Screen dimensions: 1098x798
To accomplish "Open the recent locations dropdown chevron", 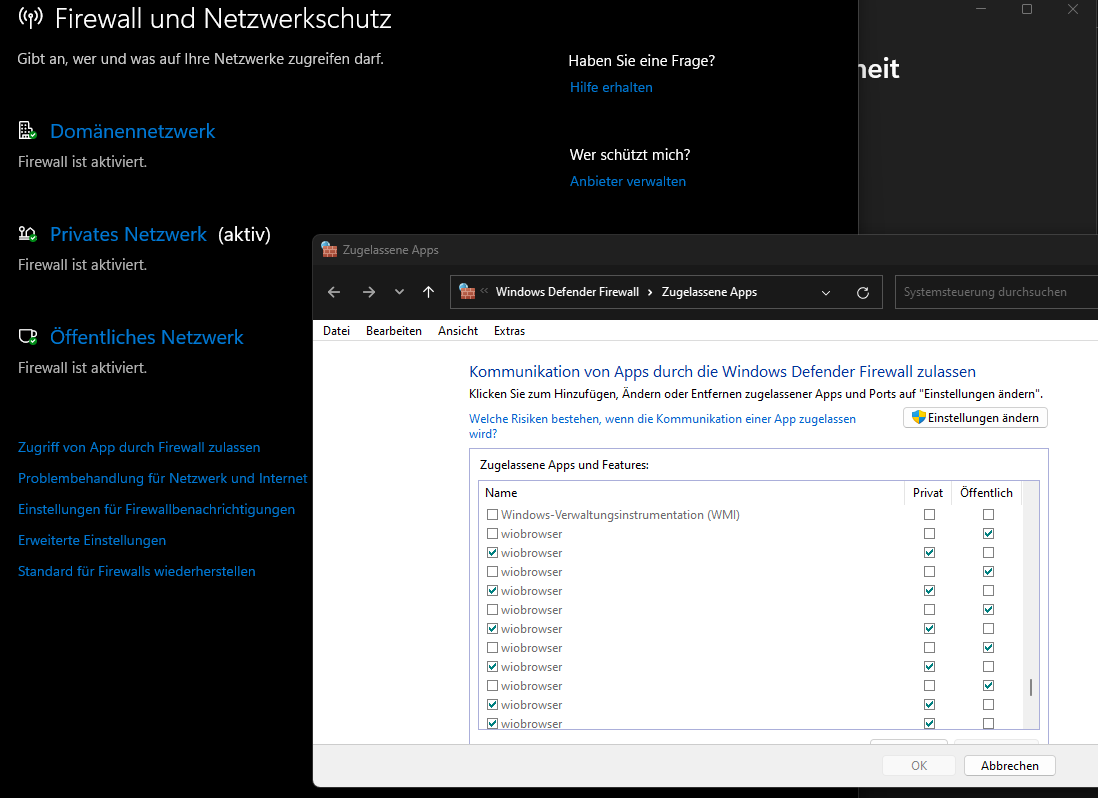I will 399,292.
